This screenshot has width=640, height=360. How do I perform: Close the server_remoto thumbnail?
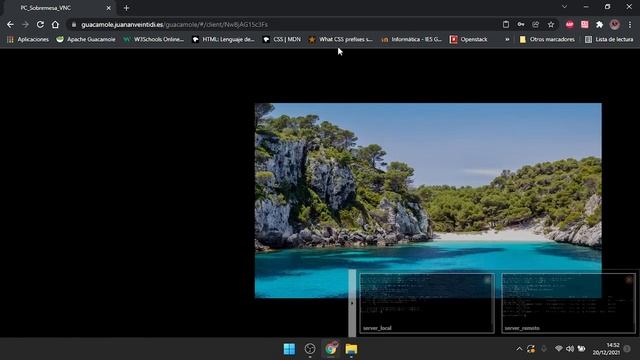[629, 280]
